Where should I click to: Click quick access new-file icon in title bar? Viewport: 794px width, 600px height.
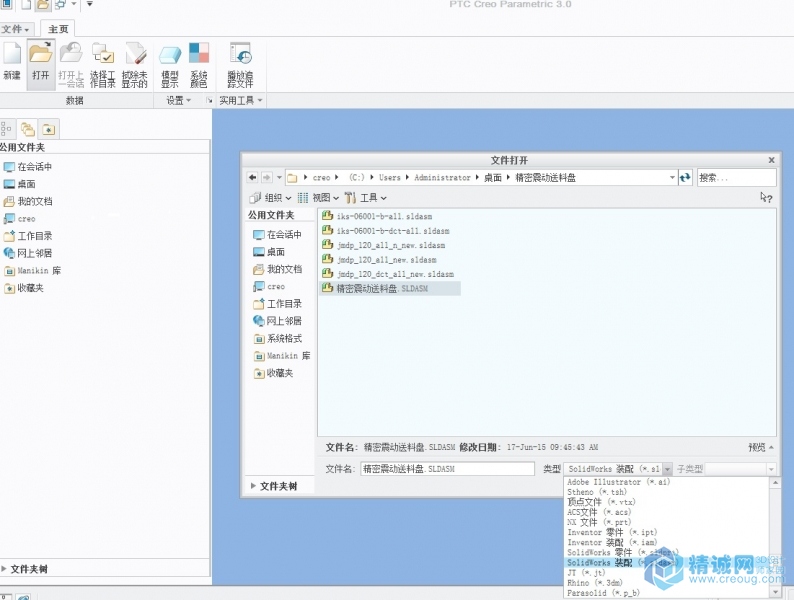[x=26, y=5]
